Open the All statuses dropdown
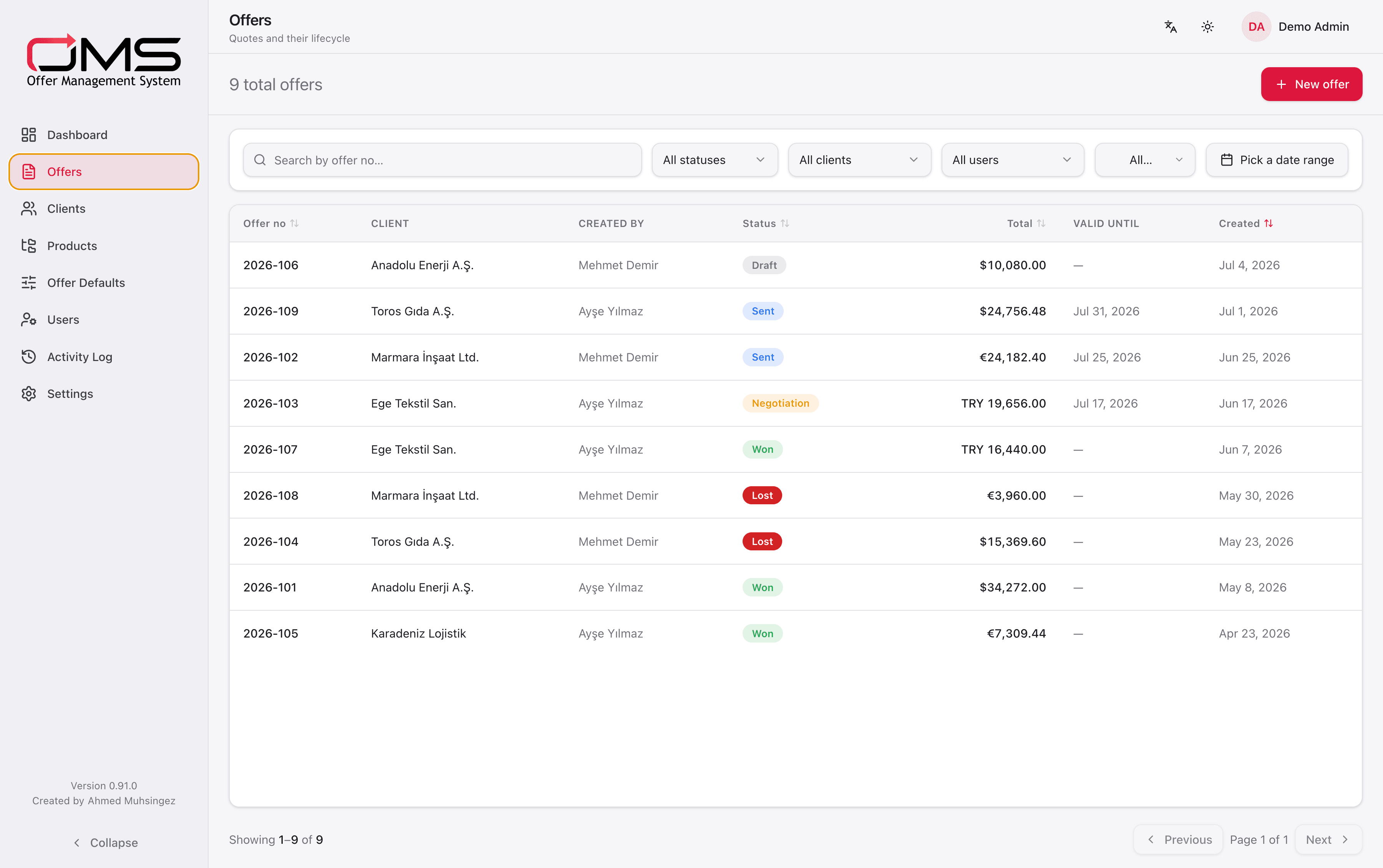Image resolution: width=1383 pixels, height=868 pixels. click(715, 160)
